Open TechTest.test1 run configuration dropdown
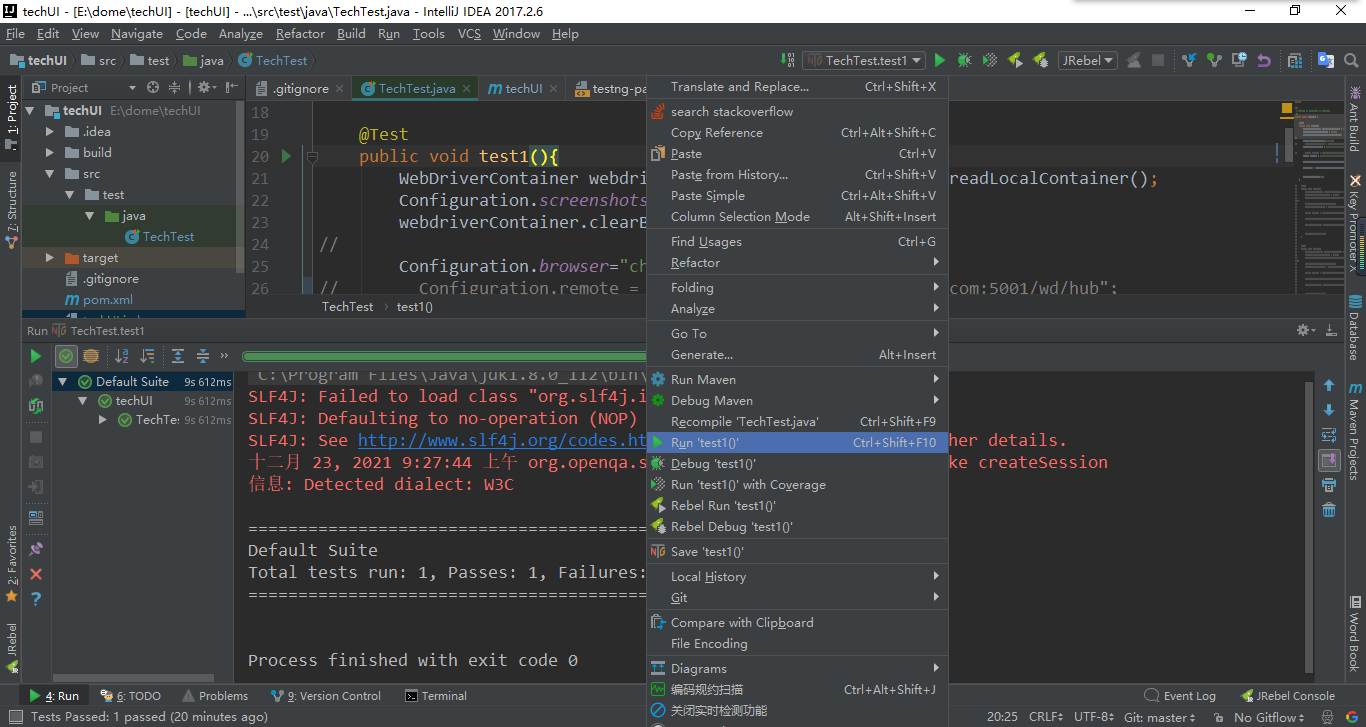The height and width of the screenshot is (727, 1366). pyautogui.click(x=864, y=60)
